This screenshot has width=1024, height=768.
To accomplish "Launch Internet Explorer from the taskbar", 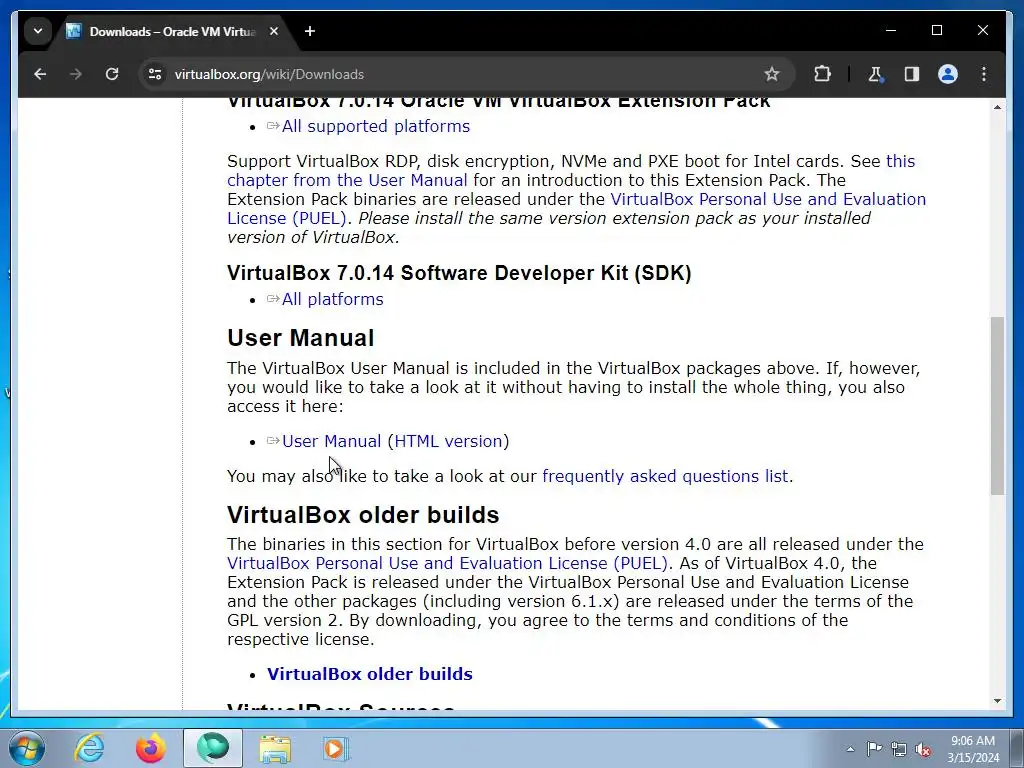I will click(x=89, y=748).
